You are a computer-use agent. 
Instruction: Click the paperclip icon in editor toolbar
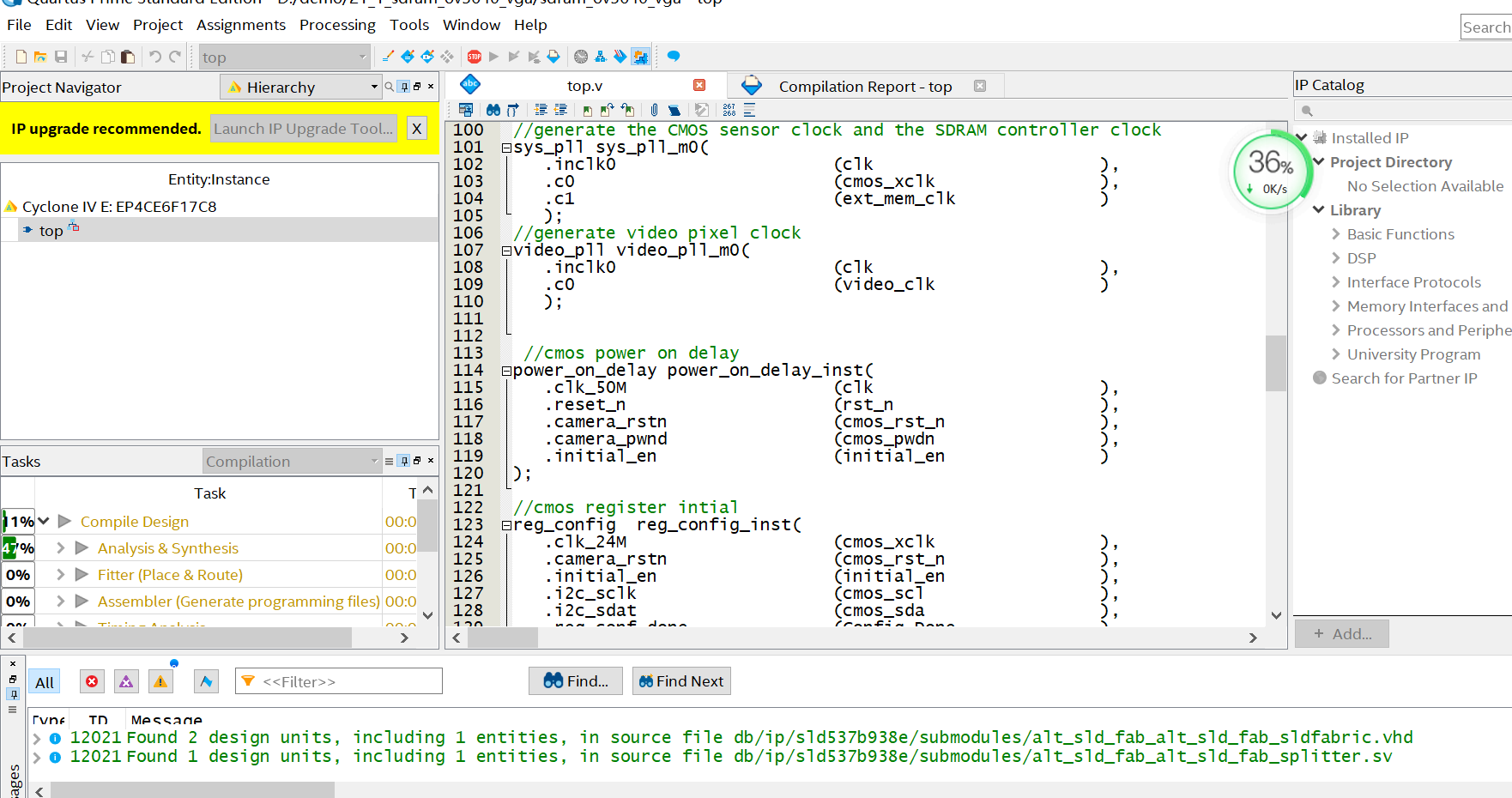tap(654, 110)
